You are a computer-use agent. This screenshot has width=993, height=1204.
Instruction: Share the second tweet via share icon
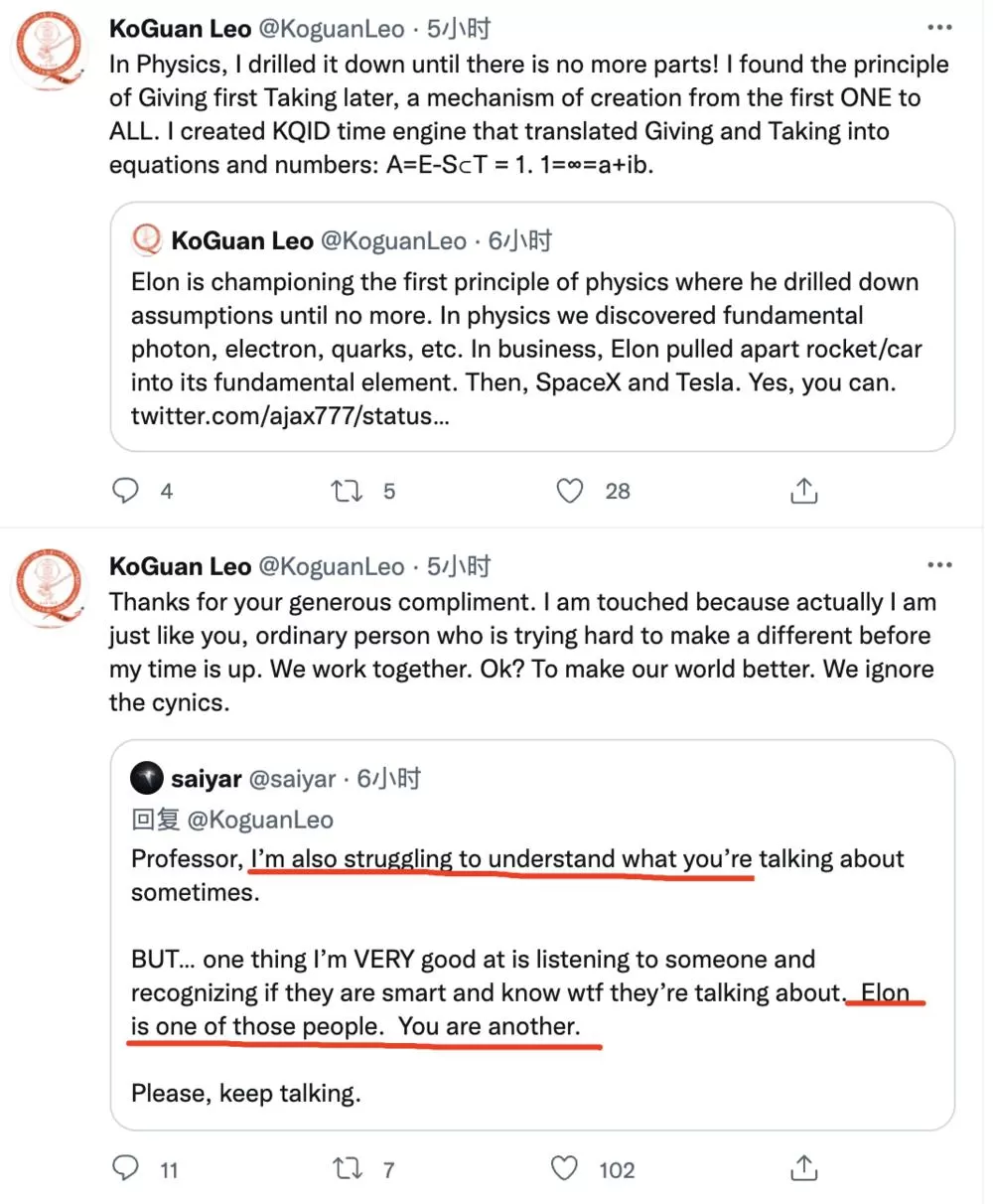[x=803, y=1167]
